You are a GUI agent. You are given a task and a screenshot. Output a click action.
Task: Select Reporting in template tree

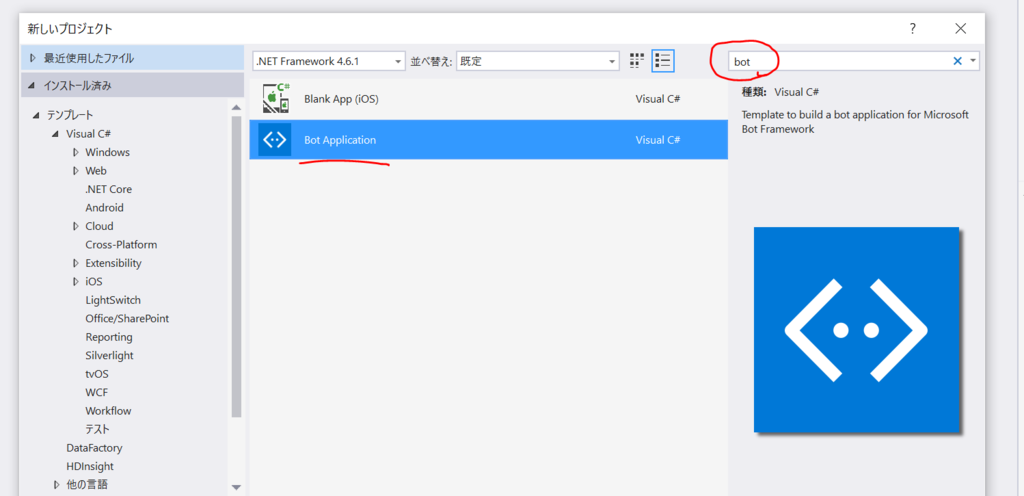pyautogui.click(x=109, y=337)
